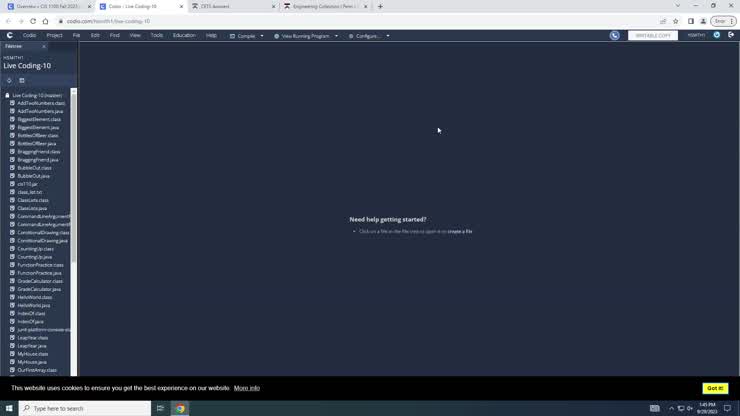The width and height of the screenshot is (740, 416).
Task: Click the blue circular icon beside the username
Action: (x=717, y=35)
